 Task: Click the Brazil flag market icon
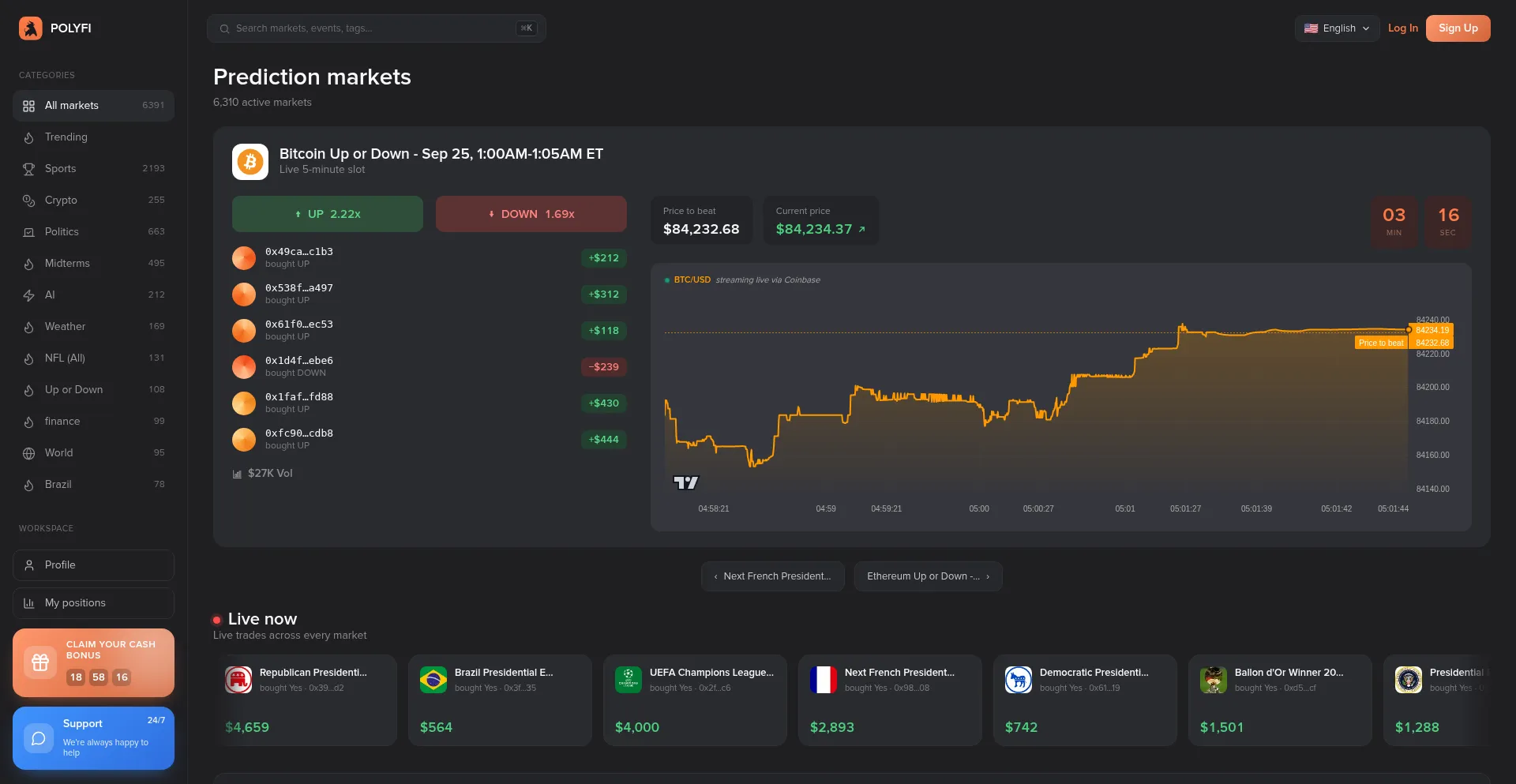433,680
